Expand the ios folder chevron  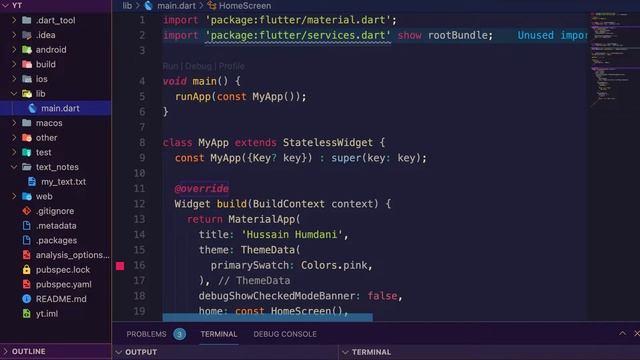pos(14,79)
